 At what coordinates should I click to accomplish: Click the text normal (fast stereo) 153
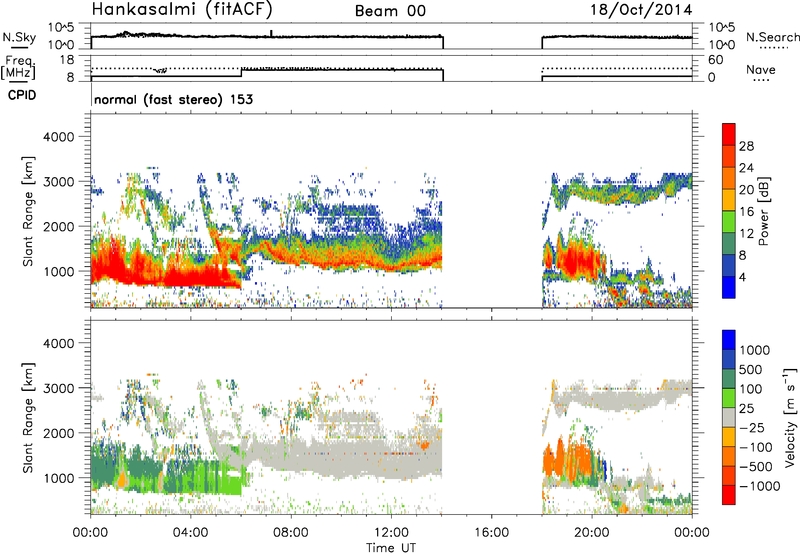173,99
